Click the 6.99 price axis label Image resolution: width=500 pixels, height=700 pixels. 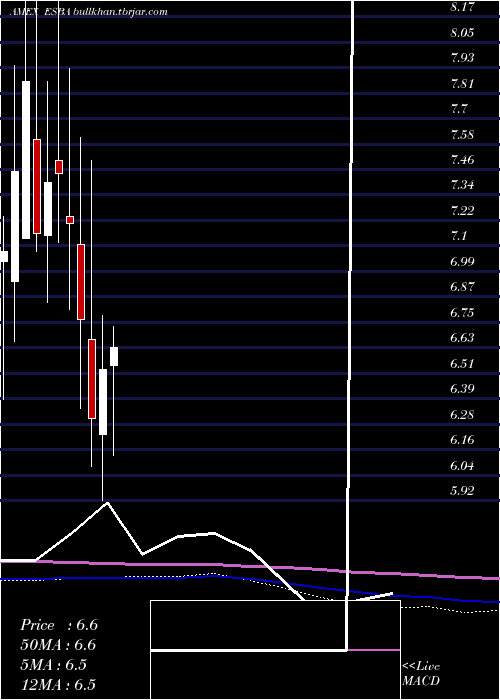[x=462, y=262]
